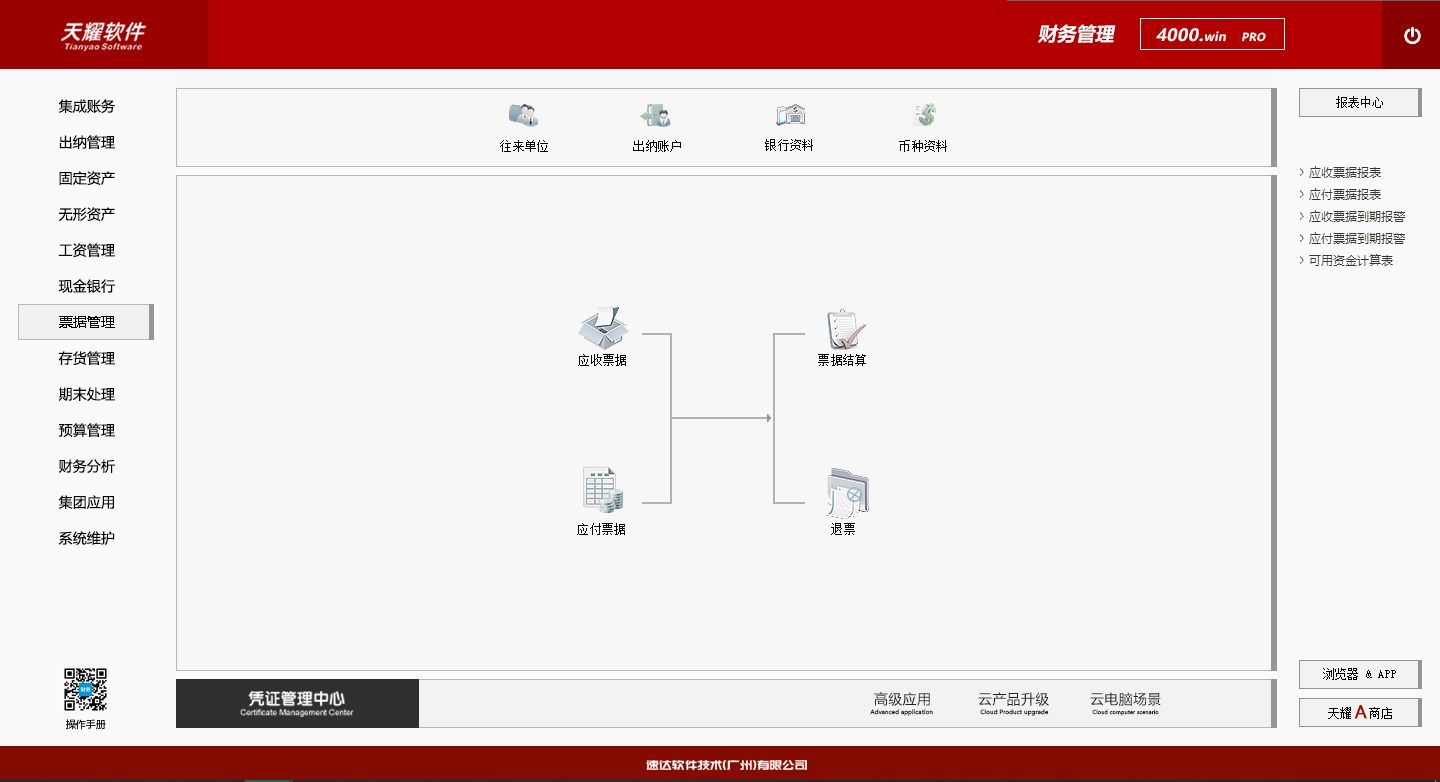Image resolution: width=1440 pixels, height=782 pixels.
Task: Open the 应收票据 receivable notes icon
Action: [602, 329]
